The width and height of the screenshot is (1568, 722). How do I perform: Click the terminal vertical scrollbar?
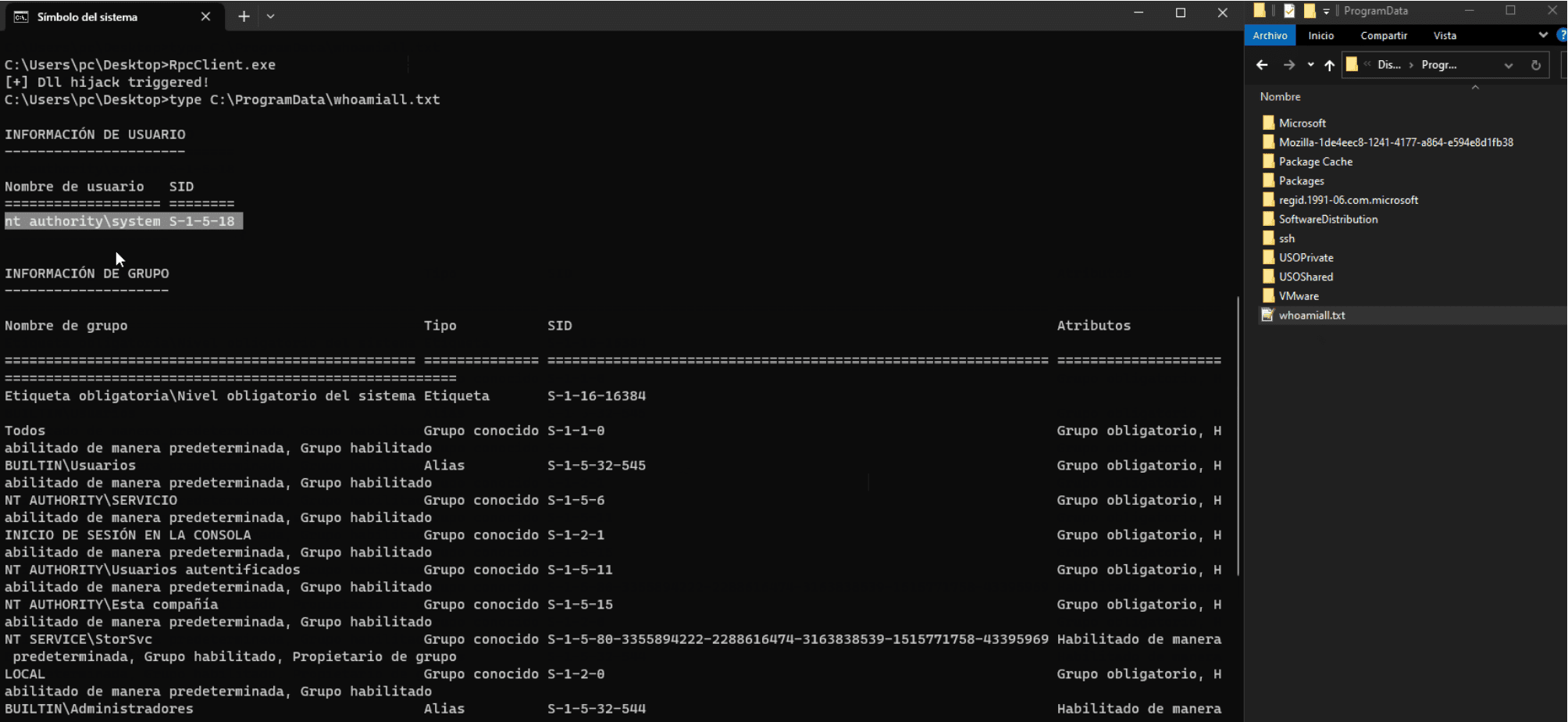(1238, 436)
